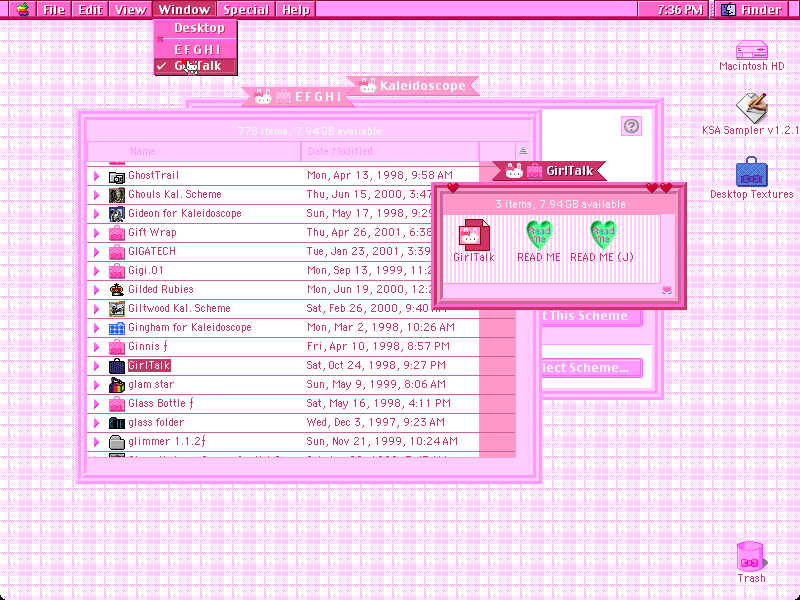The width and height of the screenshot is (800, 600).
Task: Select the Ginnis ƒ row name
Action: coord(147,346)
